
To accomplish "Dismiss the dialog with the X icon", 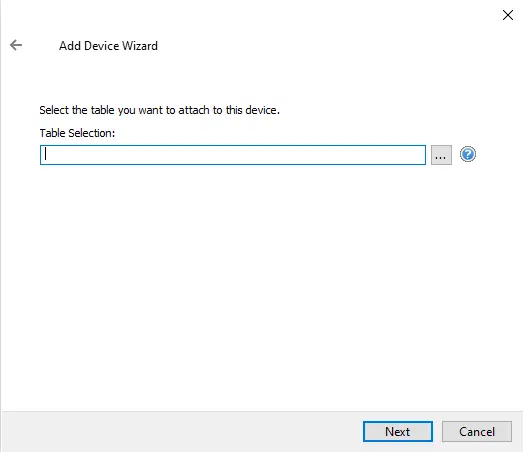I will [x=508, y=15].
